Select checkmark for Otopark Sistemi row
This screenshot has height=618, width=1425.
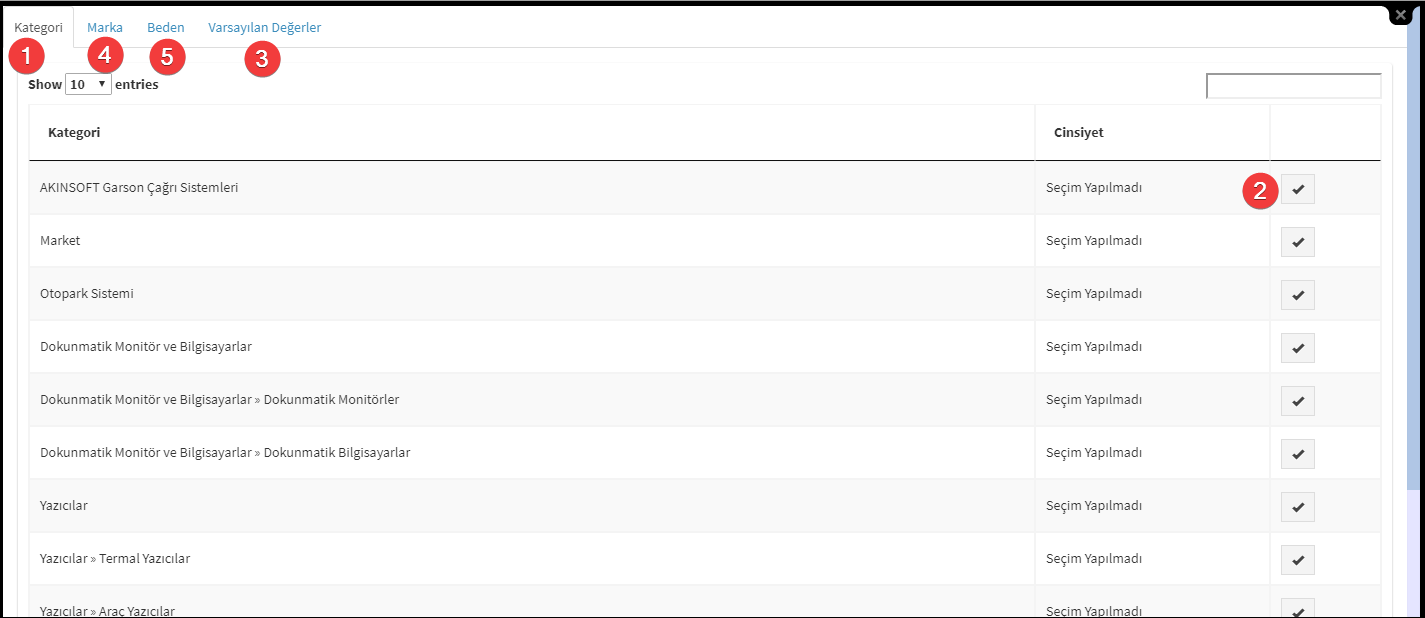pos(1298,295)
